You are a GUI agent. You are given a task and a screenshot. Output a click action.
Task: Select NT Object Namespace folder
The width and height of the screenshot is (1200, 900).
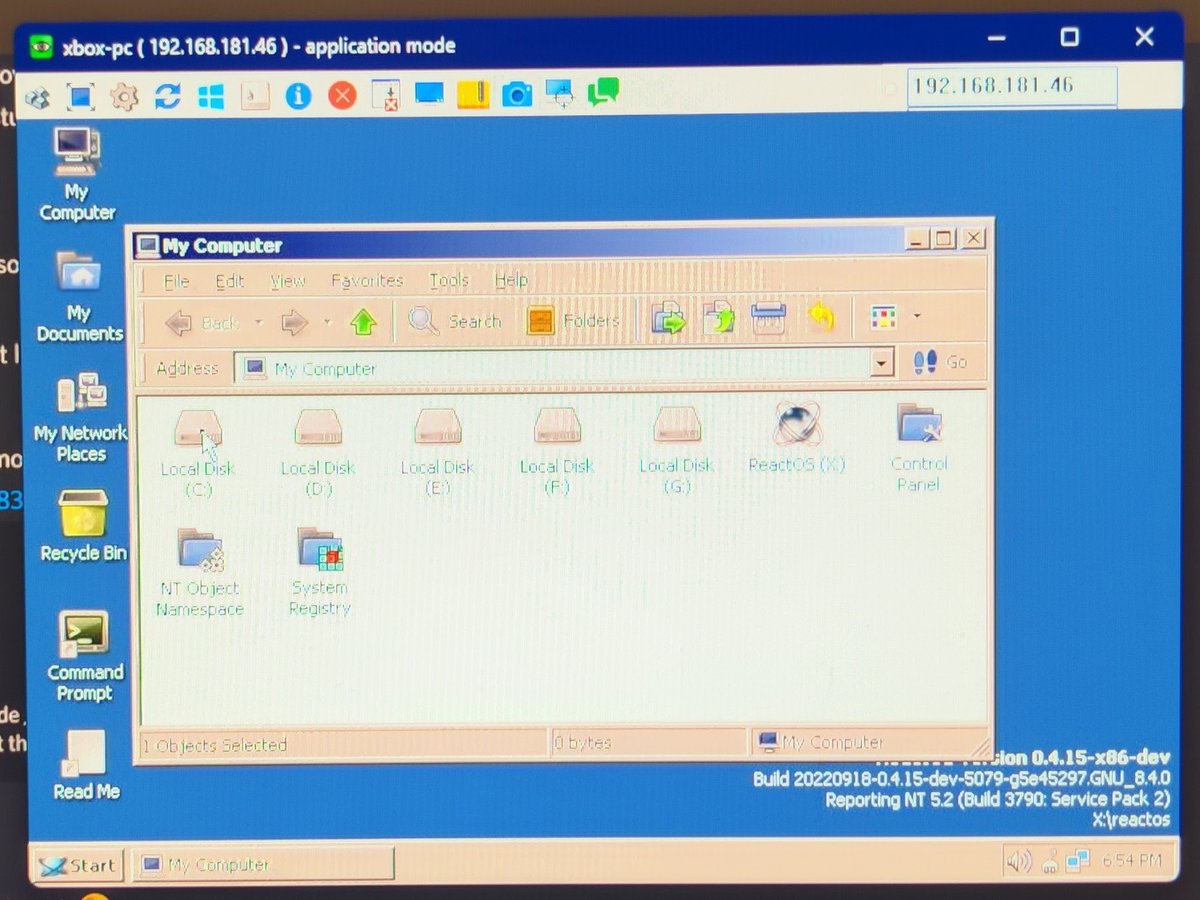[200, 573]
